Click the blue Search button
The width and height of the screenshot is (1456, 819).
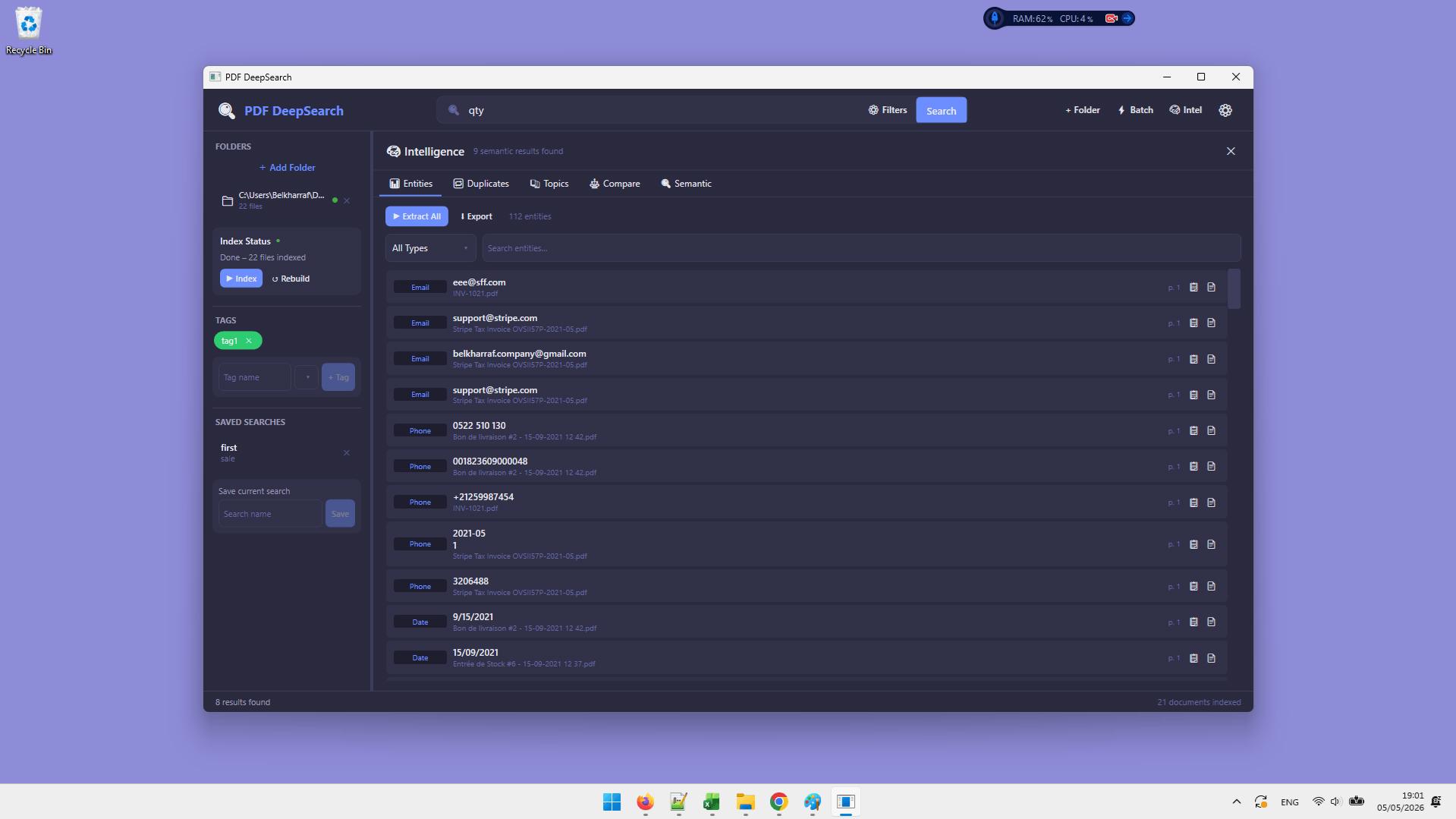tap(941, 111)
